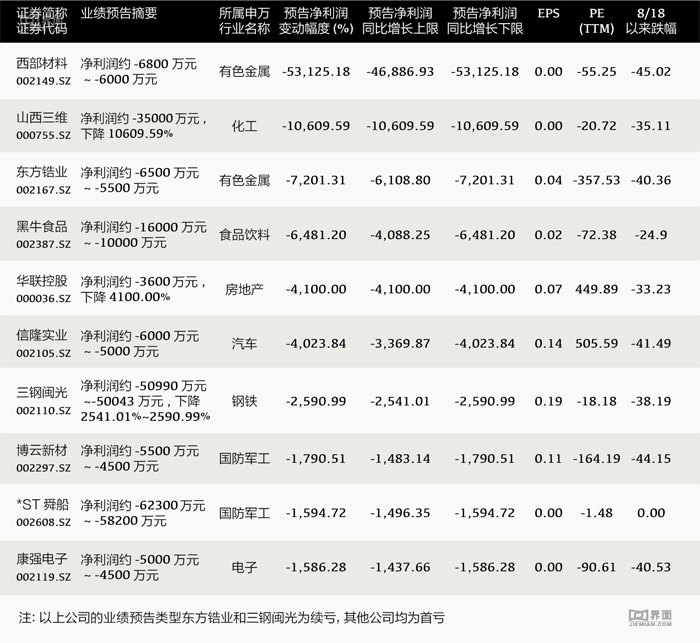Click 康强电子 industry cell 电子
The width and height of the screenshot is (700, 643).
click(244, 567)
